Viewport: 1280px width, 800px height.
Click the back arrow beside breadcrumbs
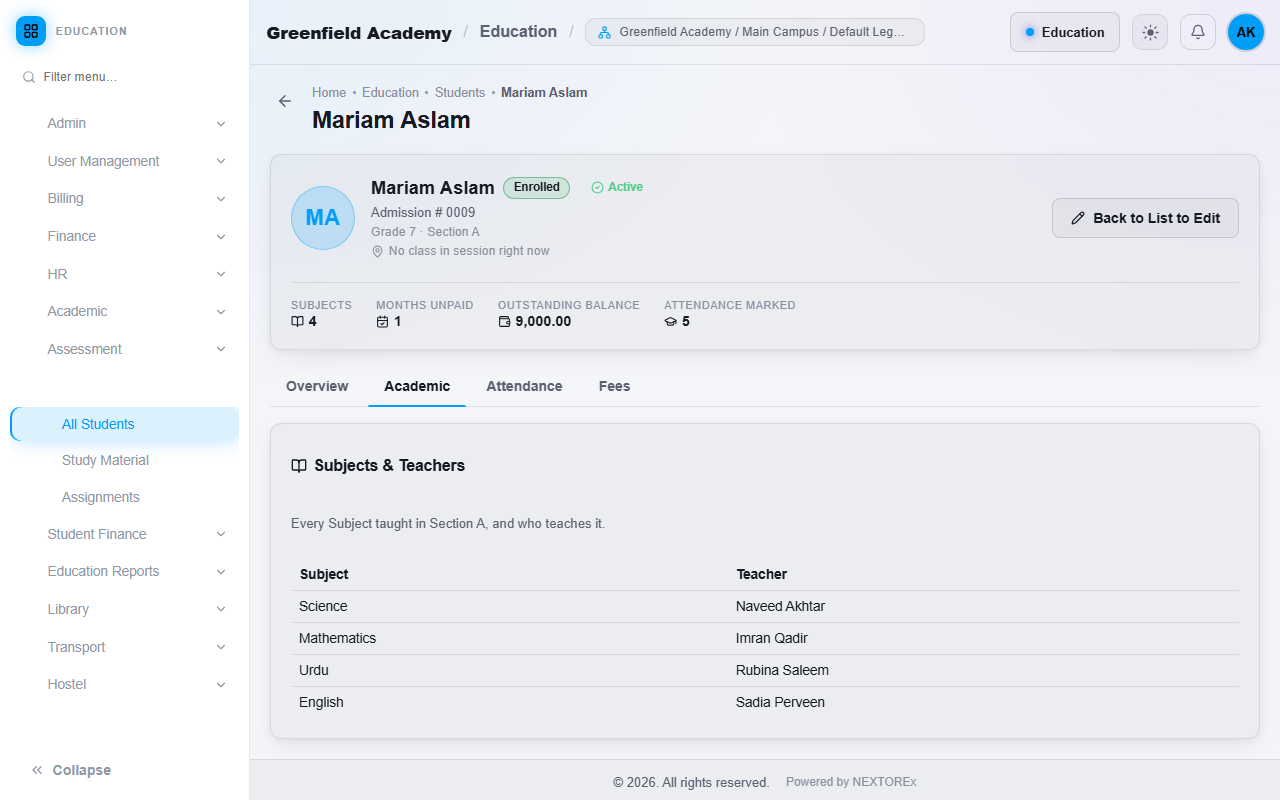click(285, 101)
